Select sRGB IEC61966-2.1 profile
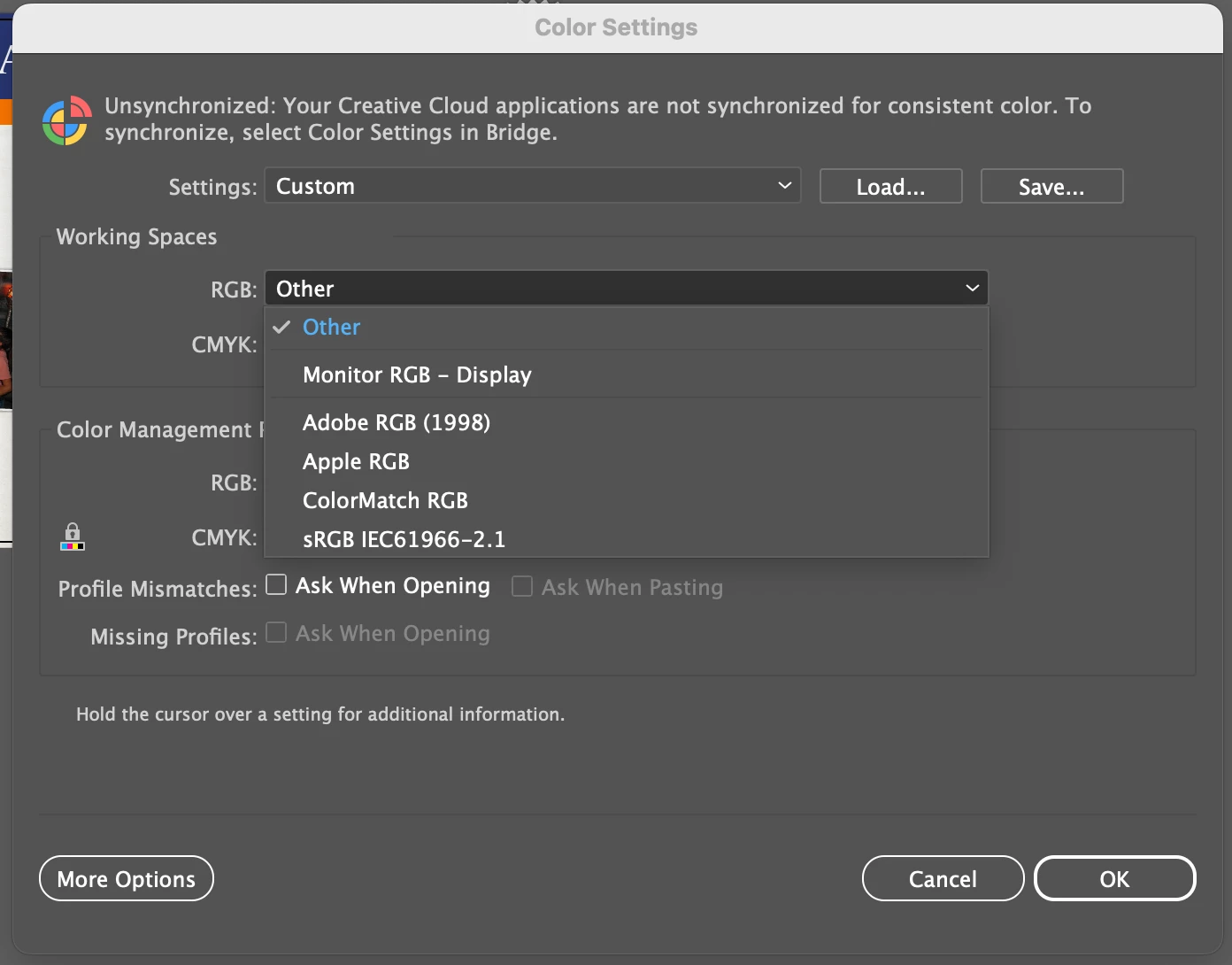 click(x=626, y=539)
